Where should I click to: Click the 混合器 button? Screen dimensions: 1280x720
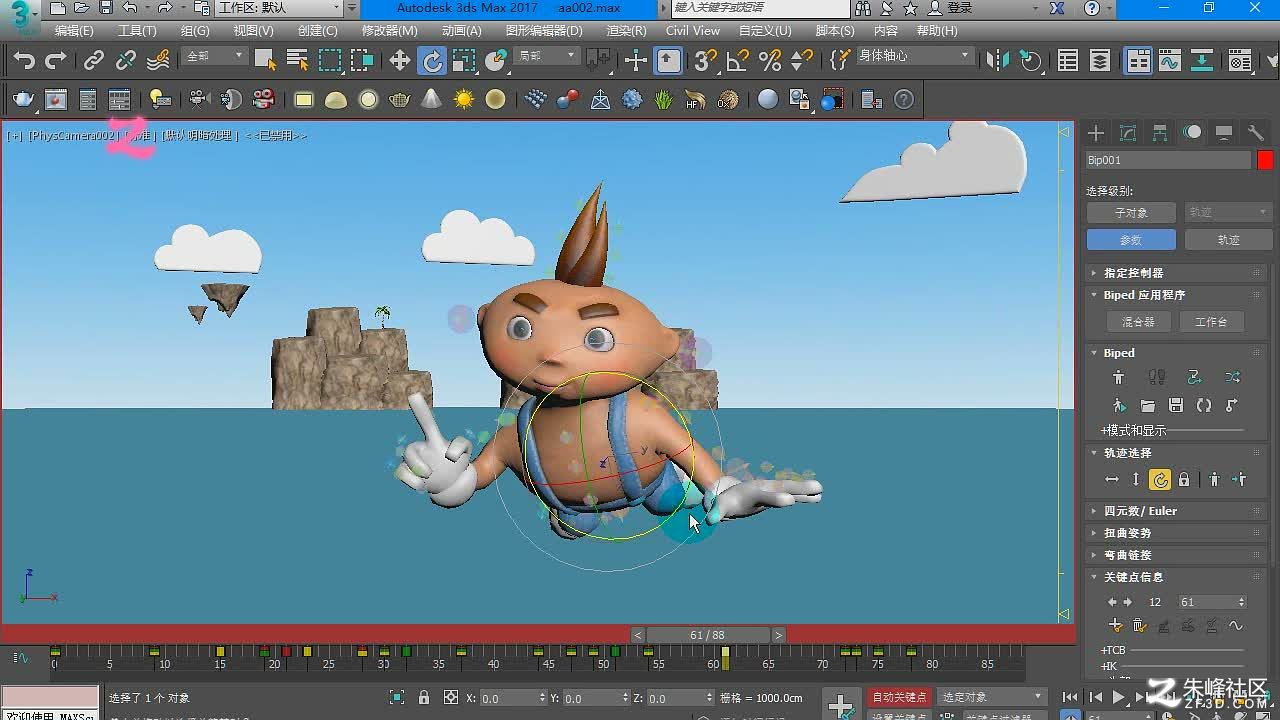(1138, 322)
